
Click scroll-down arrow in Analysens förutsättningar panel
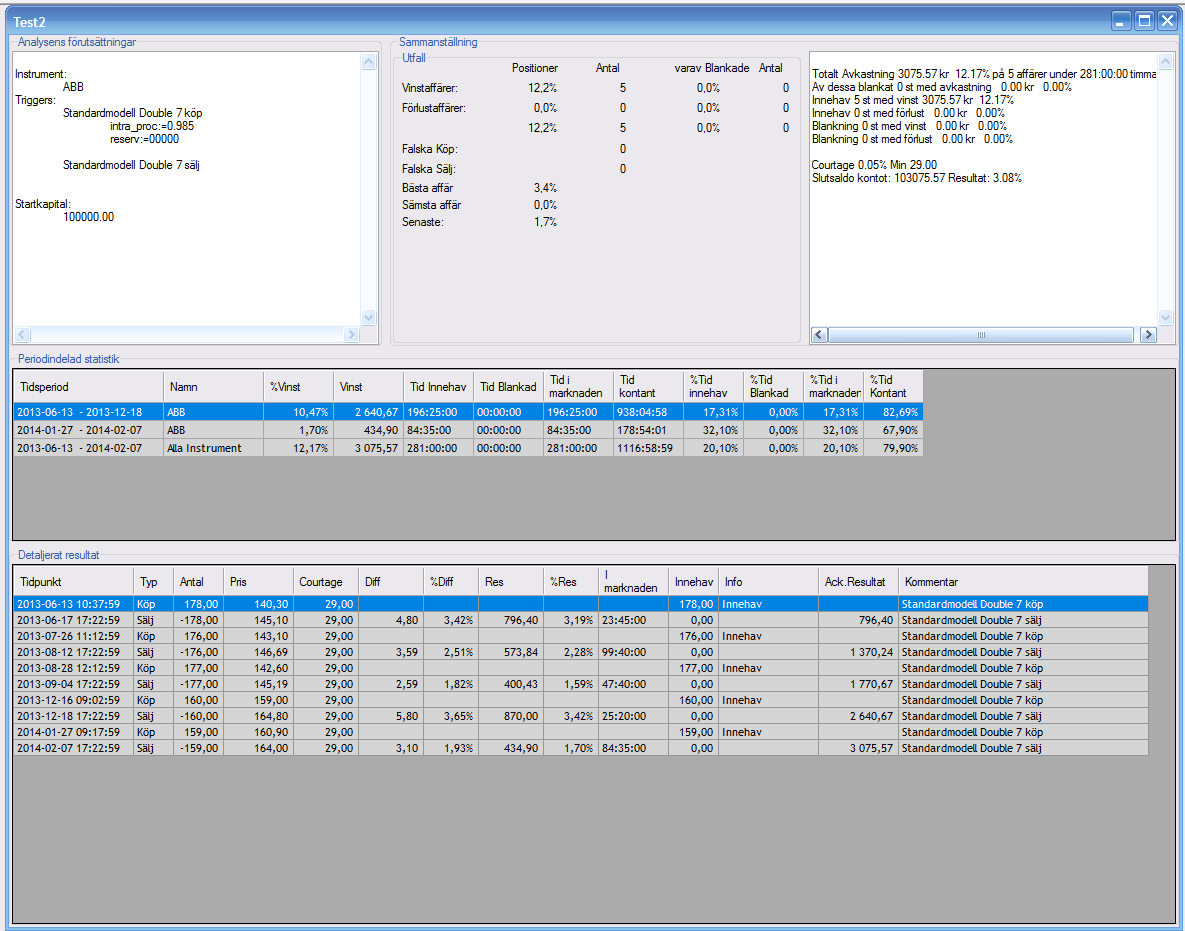(367, 317)
